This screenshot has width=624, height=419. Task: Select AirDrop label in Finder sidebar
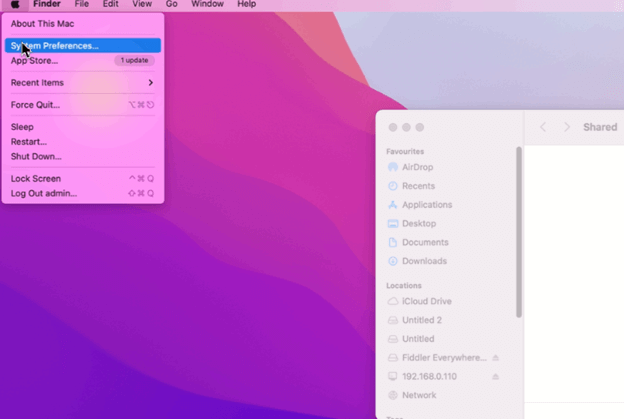click(417, 167)
